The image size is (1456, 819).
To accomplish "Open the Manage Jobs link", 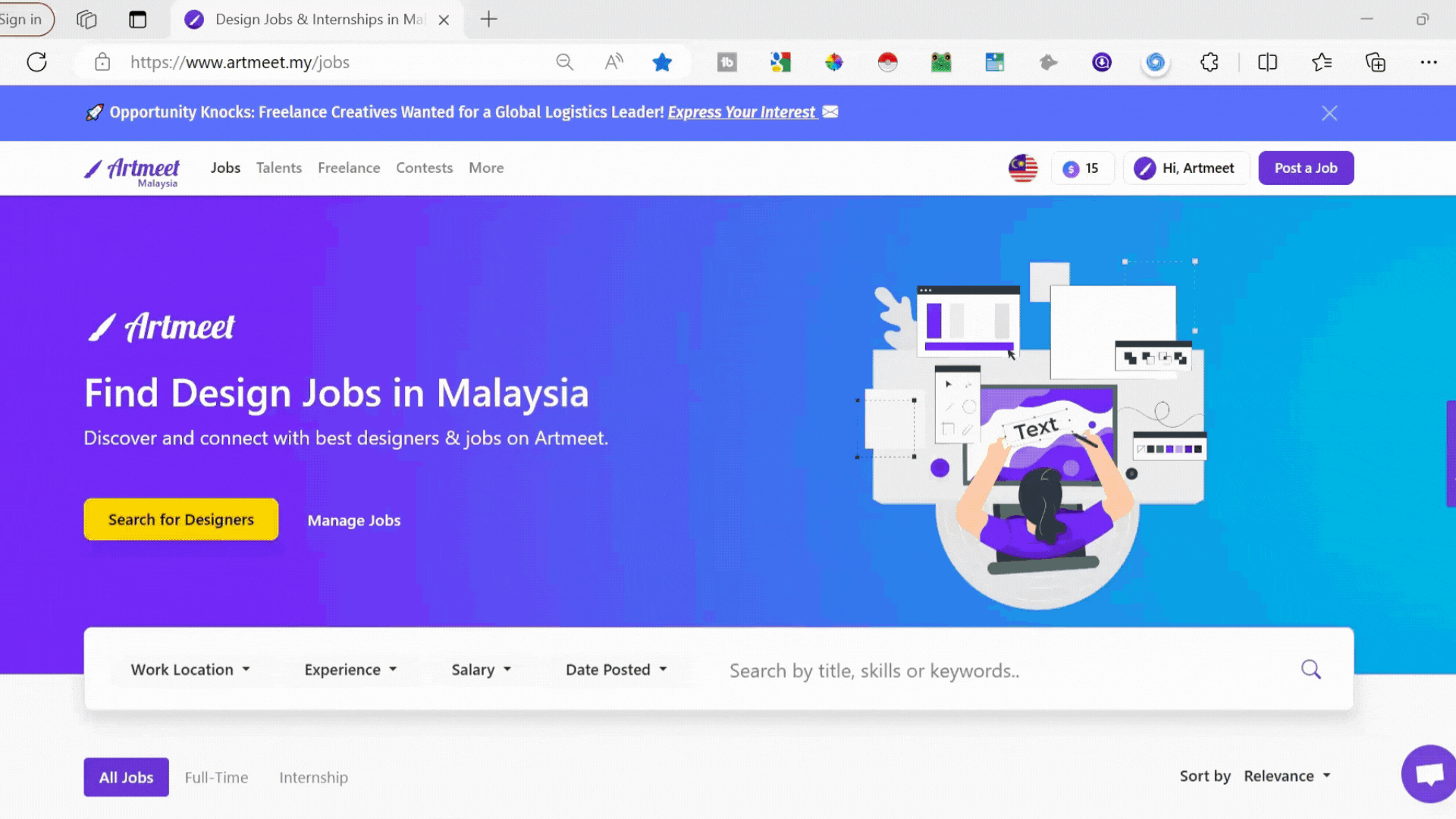I will [x=354, y=520].
